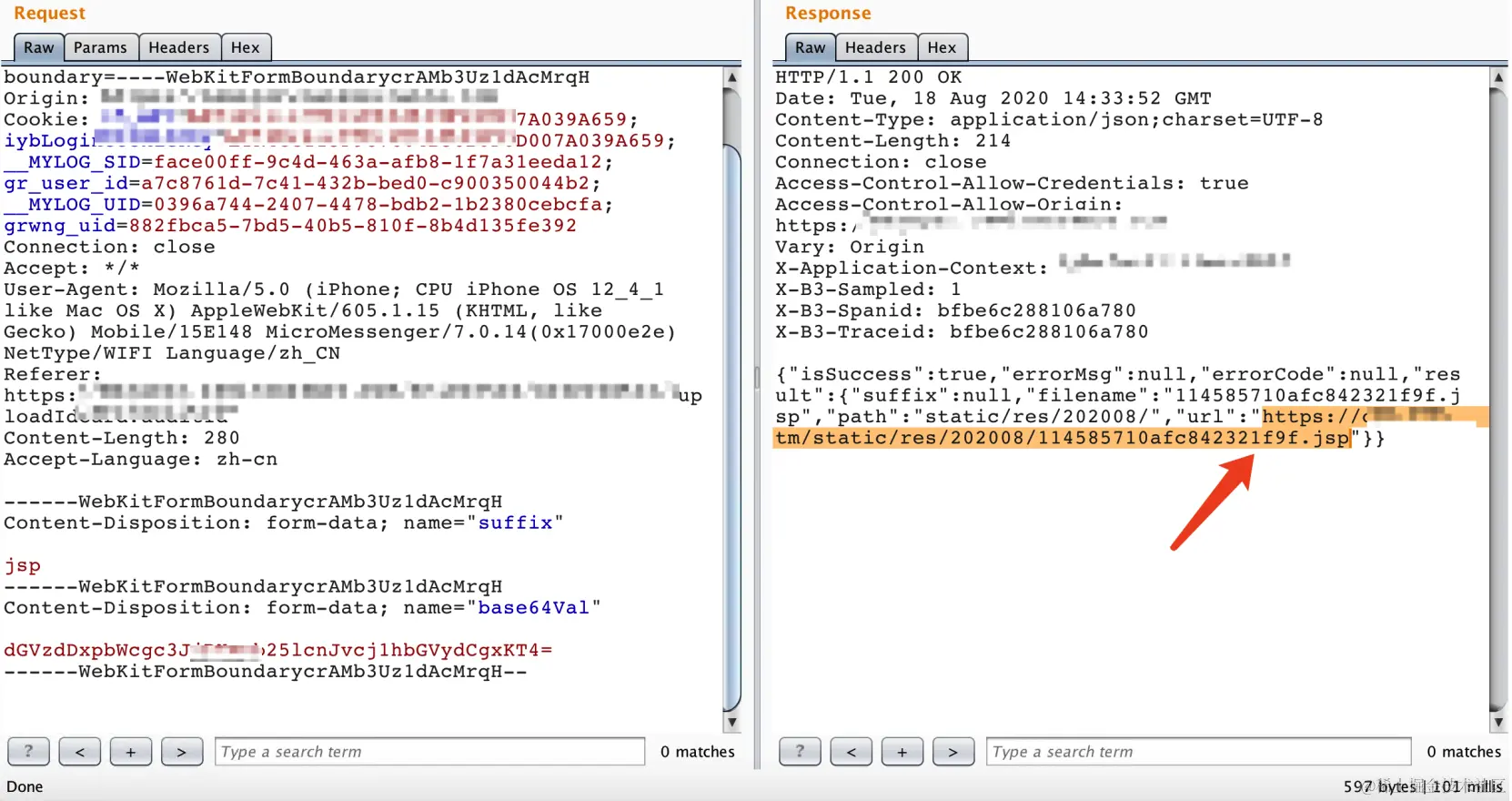Click the 'Accept-Language: zh-cn' header

(140, 460)
